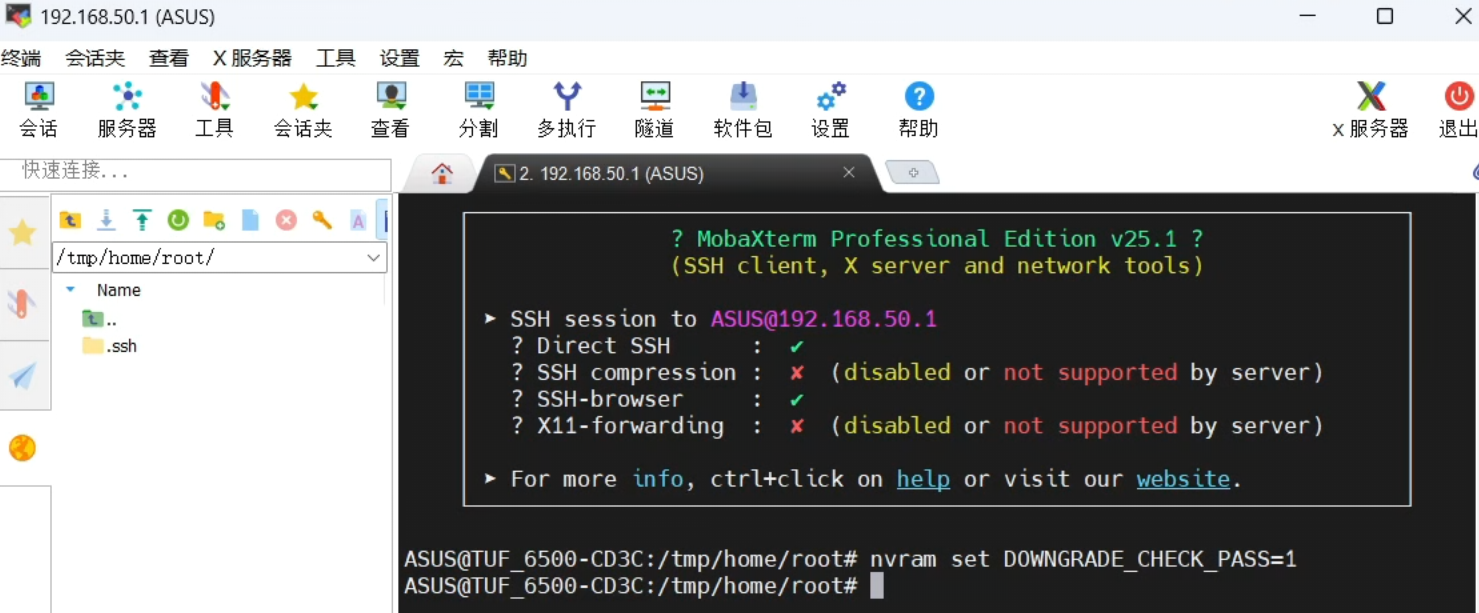Click the 多执行 (MultiExec) toolbar icon

567,110
